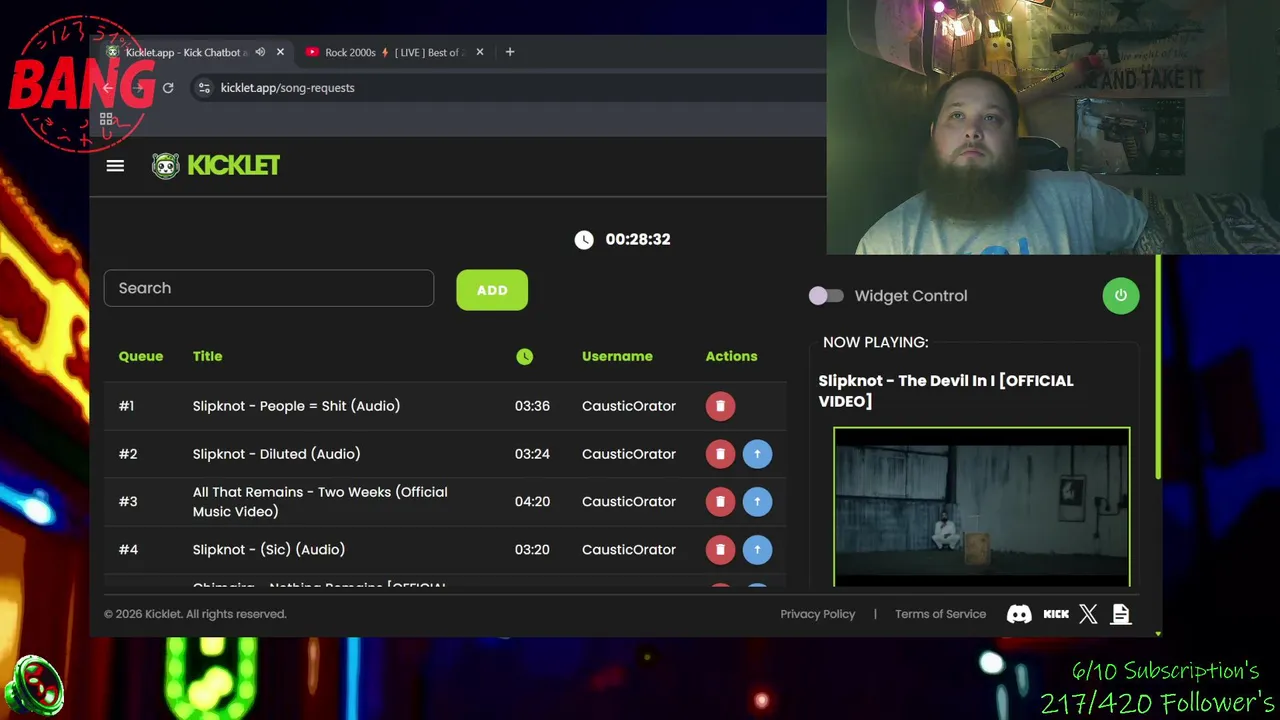
Task: Click the 03:20 duration value
Action: (532, 550)
